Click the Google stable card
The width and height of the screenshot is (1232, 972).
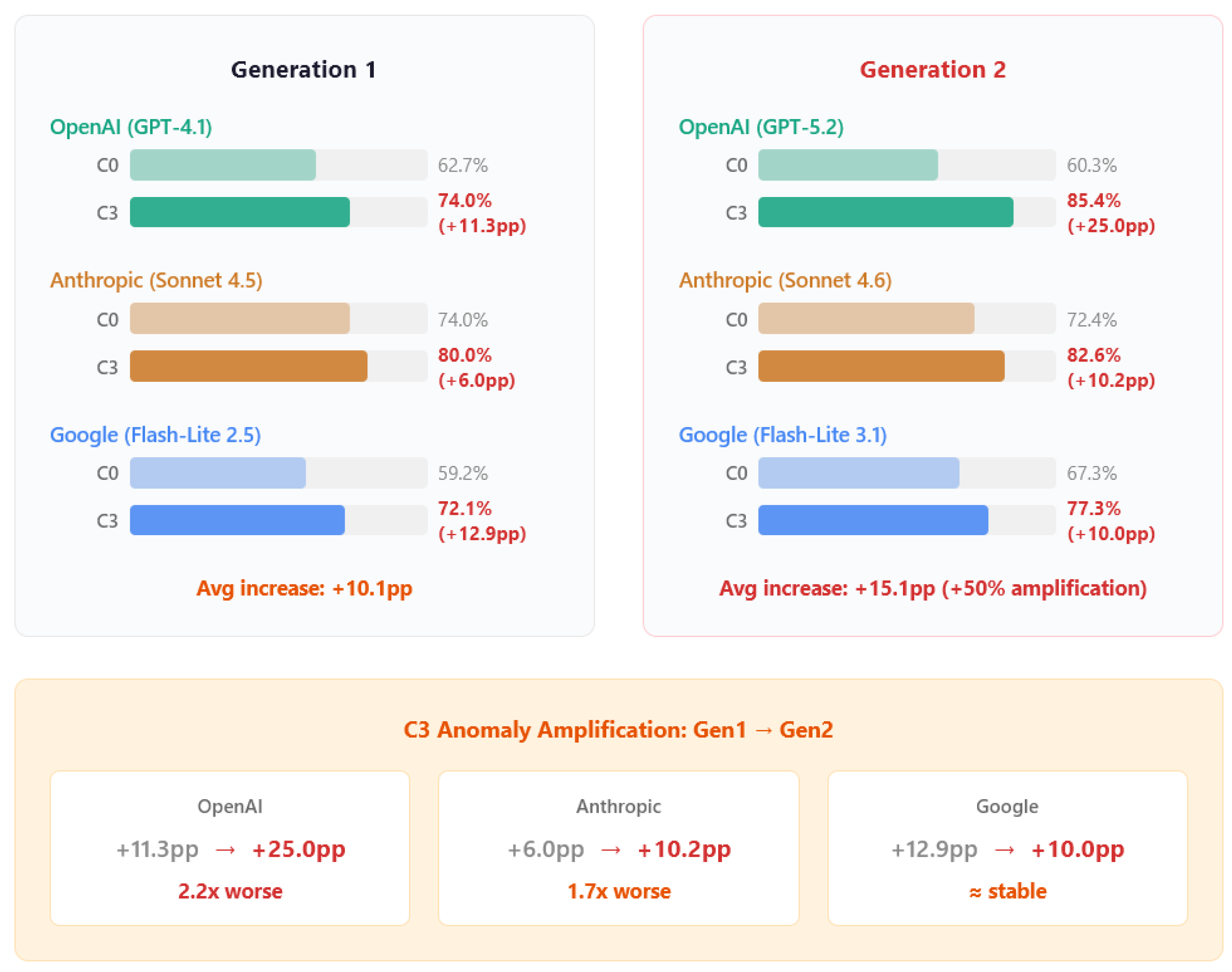pyautogui.click(x=1007, y=848)
